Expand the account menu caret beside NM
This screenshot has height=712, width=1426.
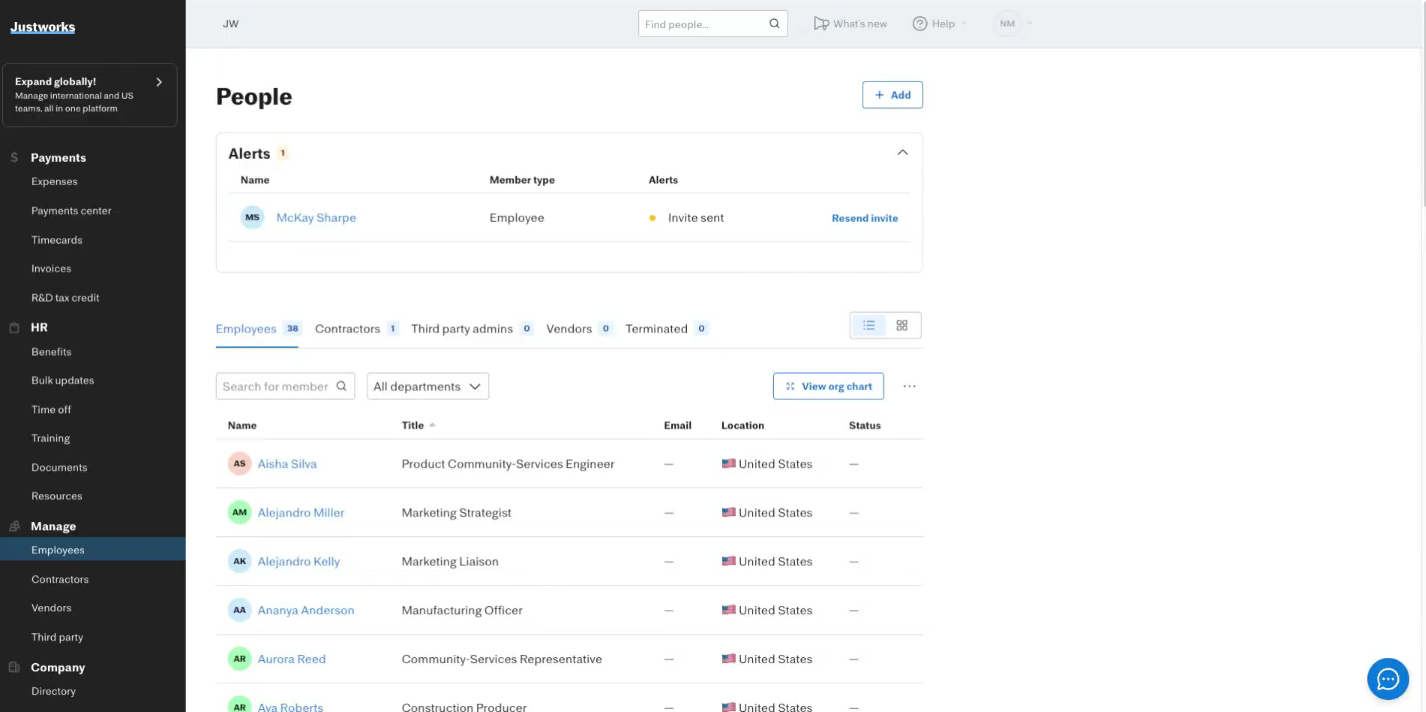coord(1030,23)
